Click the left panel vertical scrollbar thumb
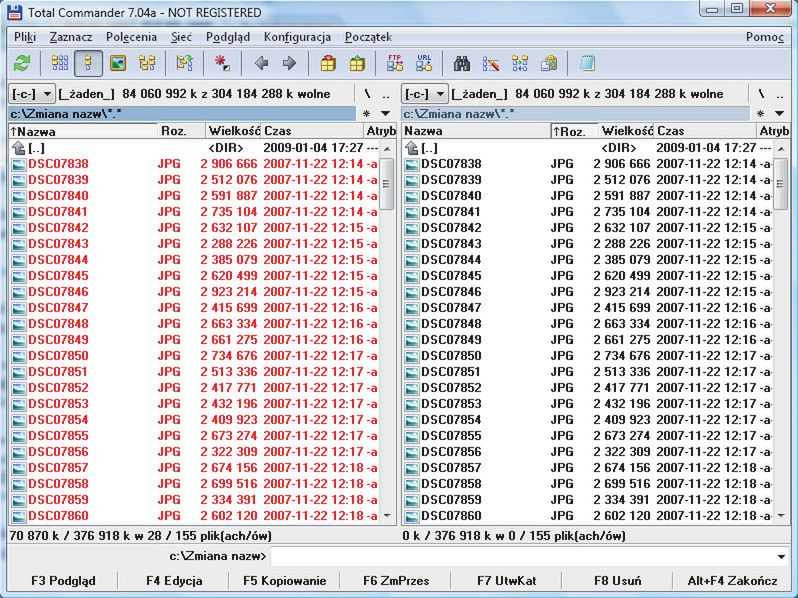The image size is (798, 598). point(387,183)
